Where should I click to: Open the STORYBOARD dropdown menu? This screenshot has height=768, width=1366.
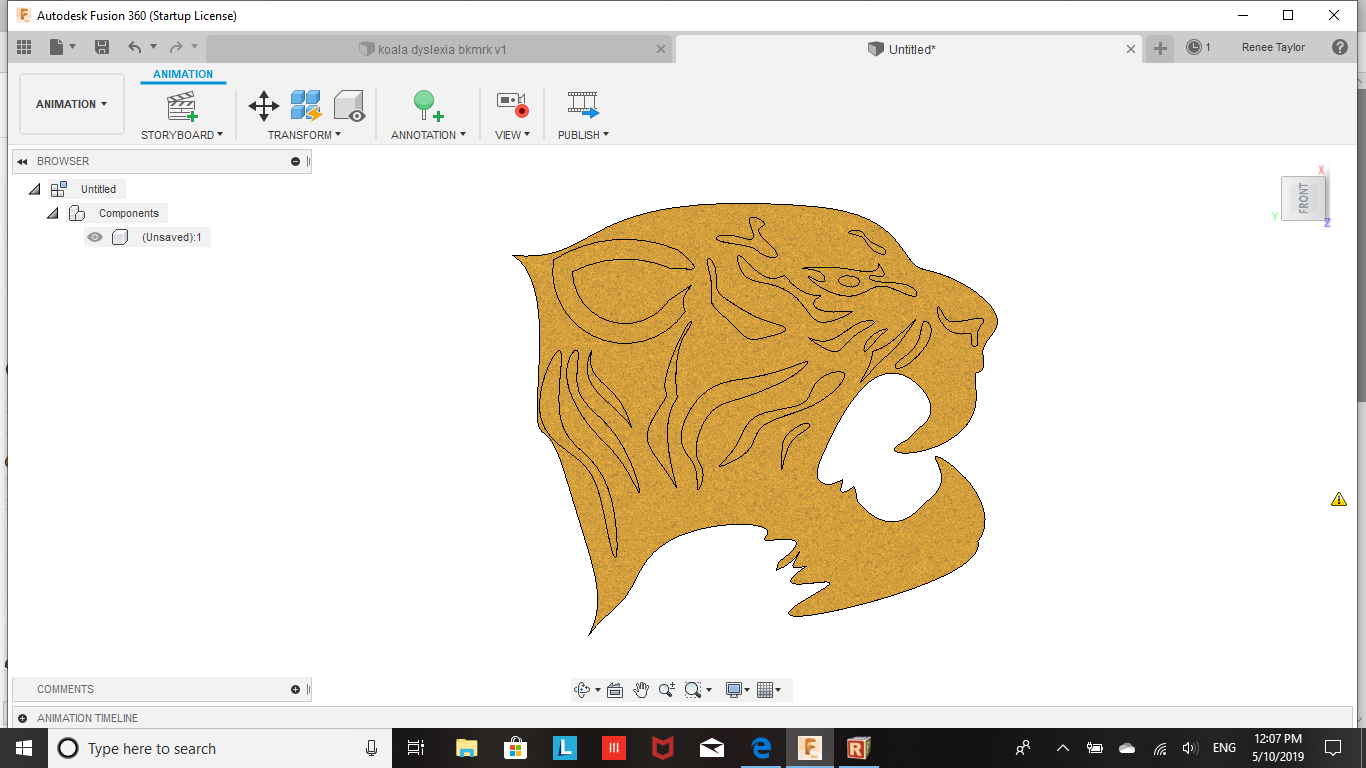tap(181, 135)
